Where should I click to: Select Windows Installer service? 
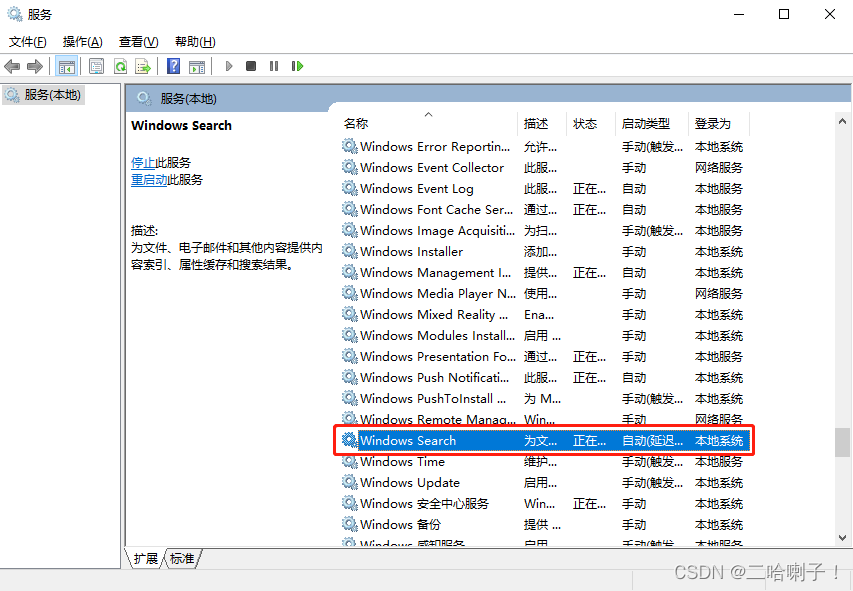pos(544,252)
